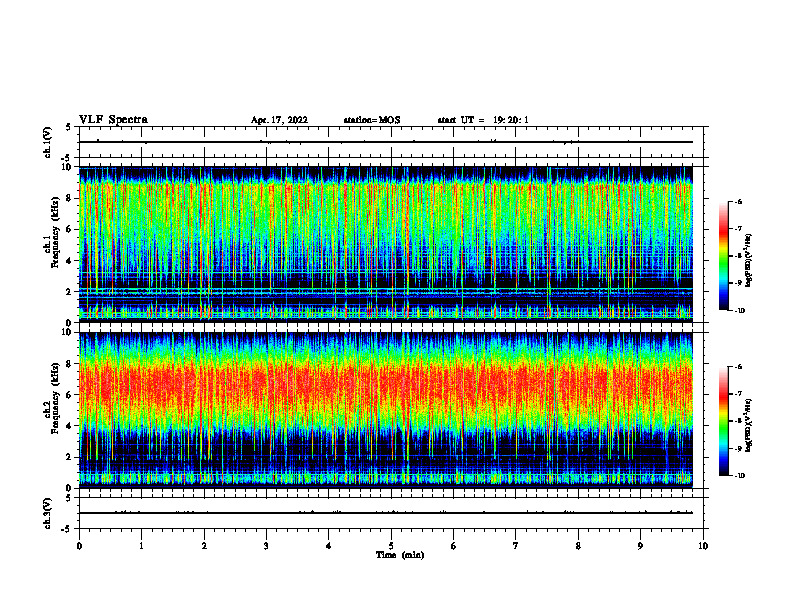
Task: Click time axis tick label '4'
Action: (x=329, y=546)
